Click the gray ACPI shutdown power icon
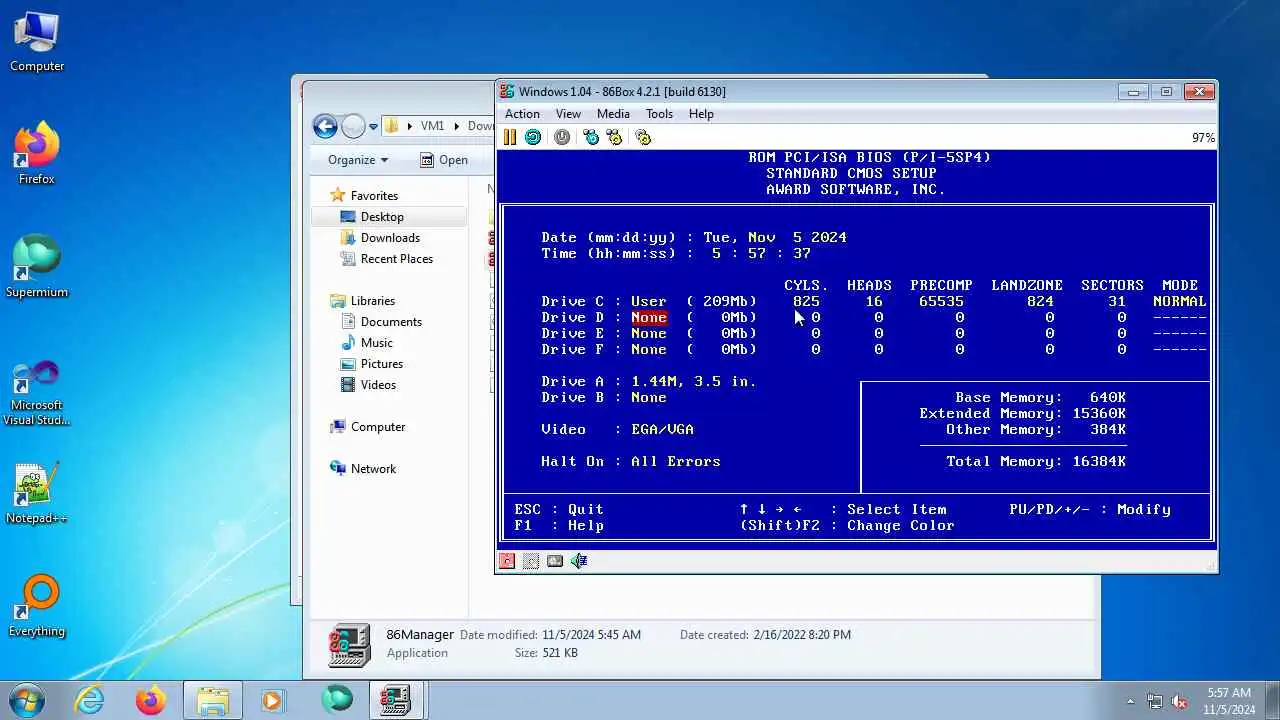Viewport: 1280px width, 720px height. (x=562, y=137)
